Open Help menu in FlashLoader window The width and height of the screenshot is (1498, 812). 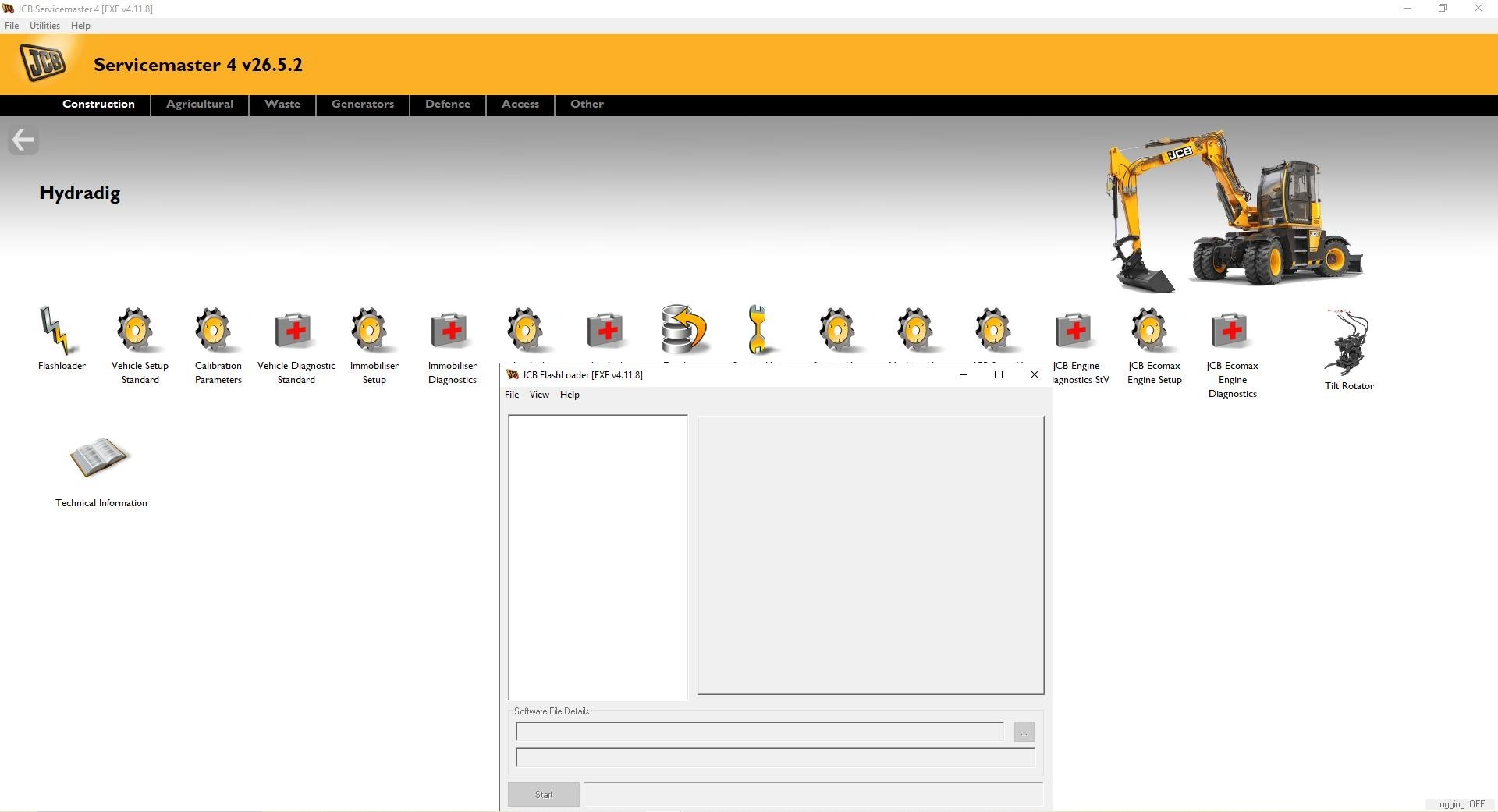[570, 395]
